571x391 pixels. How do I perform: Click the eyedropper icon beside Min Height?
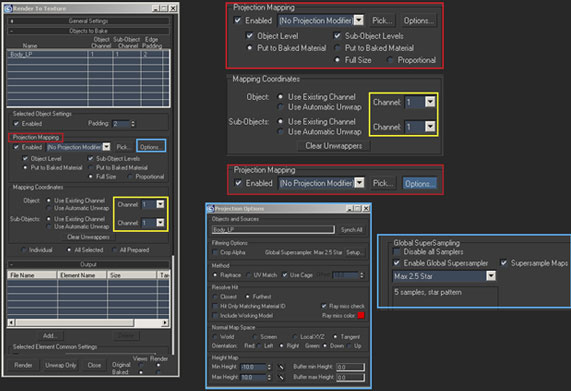pyautogui.click(x=281, y=367)
